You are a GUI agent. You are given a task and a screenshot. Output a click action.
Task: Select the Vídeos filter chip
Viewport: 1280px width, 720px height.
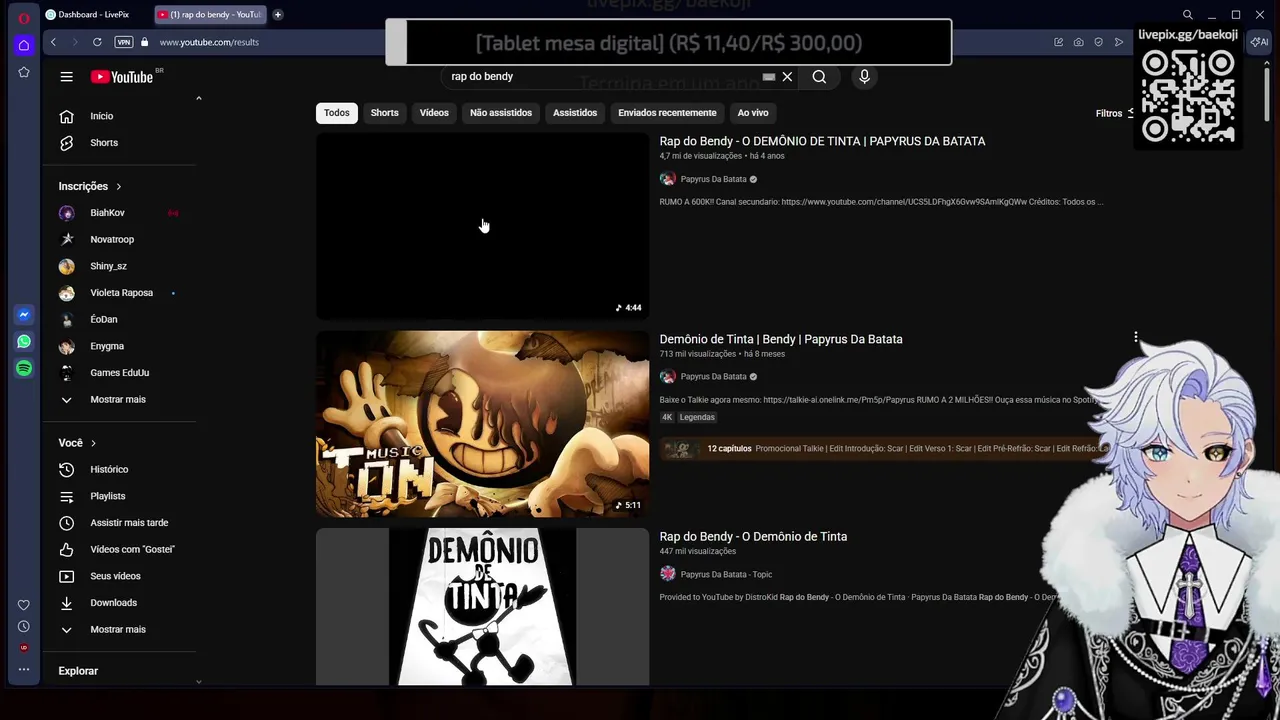point(434,113)
